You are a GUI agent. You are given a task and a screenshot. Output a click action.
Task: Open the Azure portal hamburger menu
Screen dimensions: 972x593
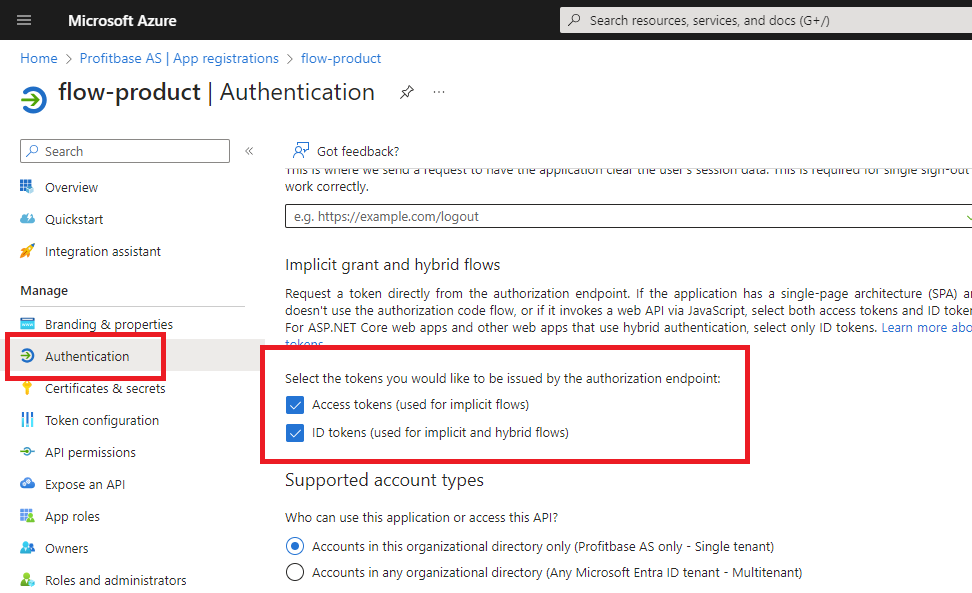pyautogui.click(x=24, y=20)
